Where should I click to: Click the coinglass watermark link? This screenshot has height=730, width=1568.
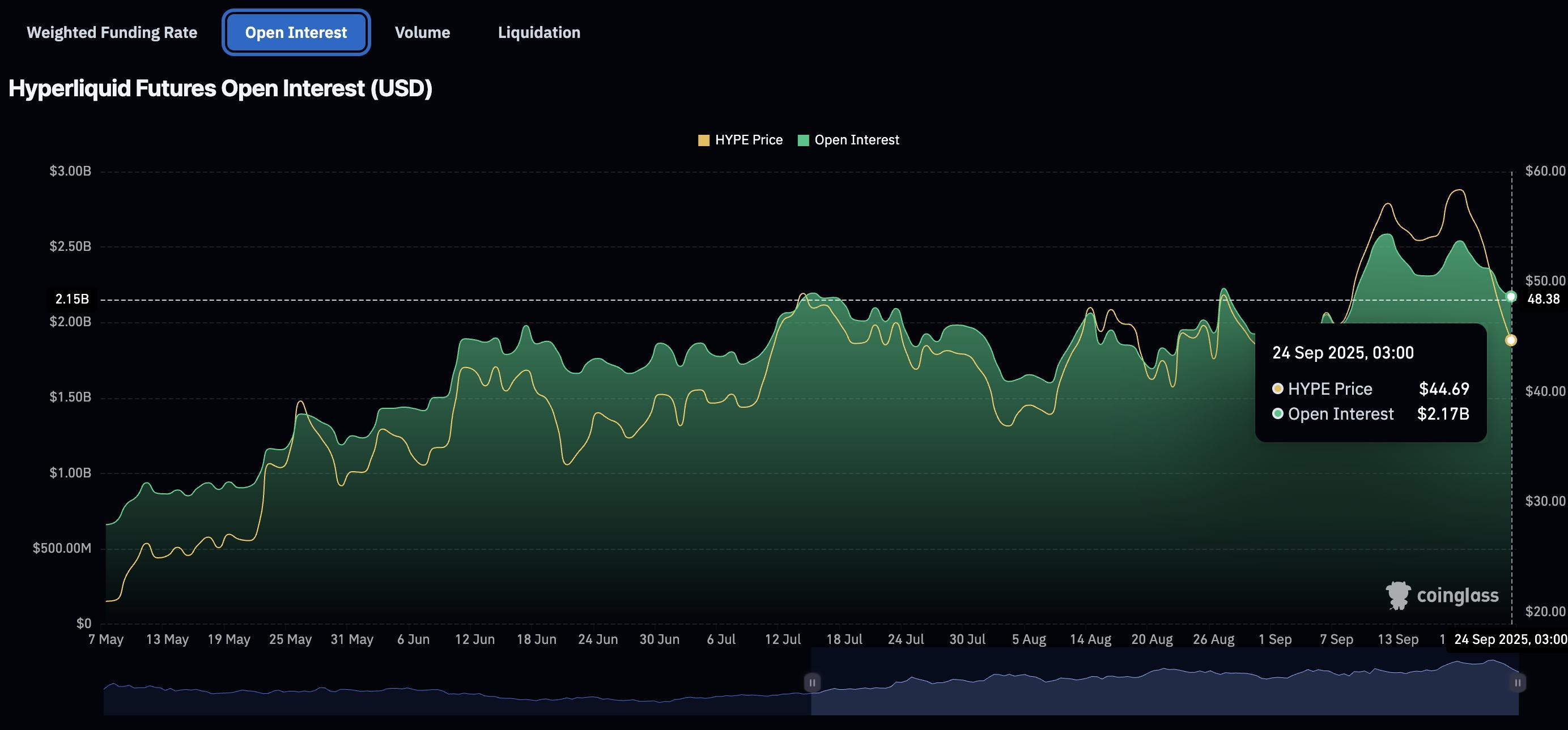tap(1439, 595)
